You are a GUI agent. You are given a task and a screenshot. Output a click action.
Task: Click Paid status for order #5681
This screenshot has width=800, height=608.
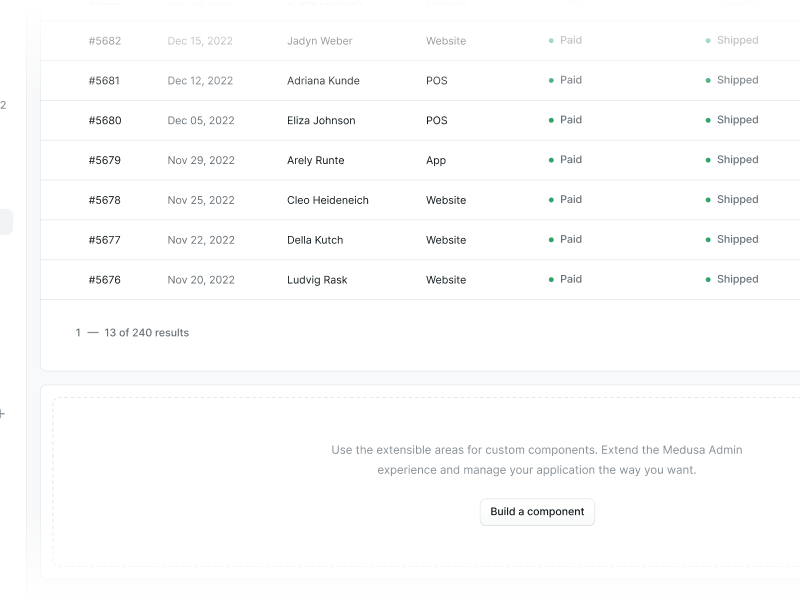[x=565, y=80]
